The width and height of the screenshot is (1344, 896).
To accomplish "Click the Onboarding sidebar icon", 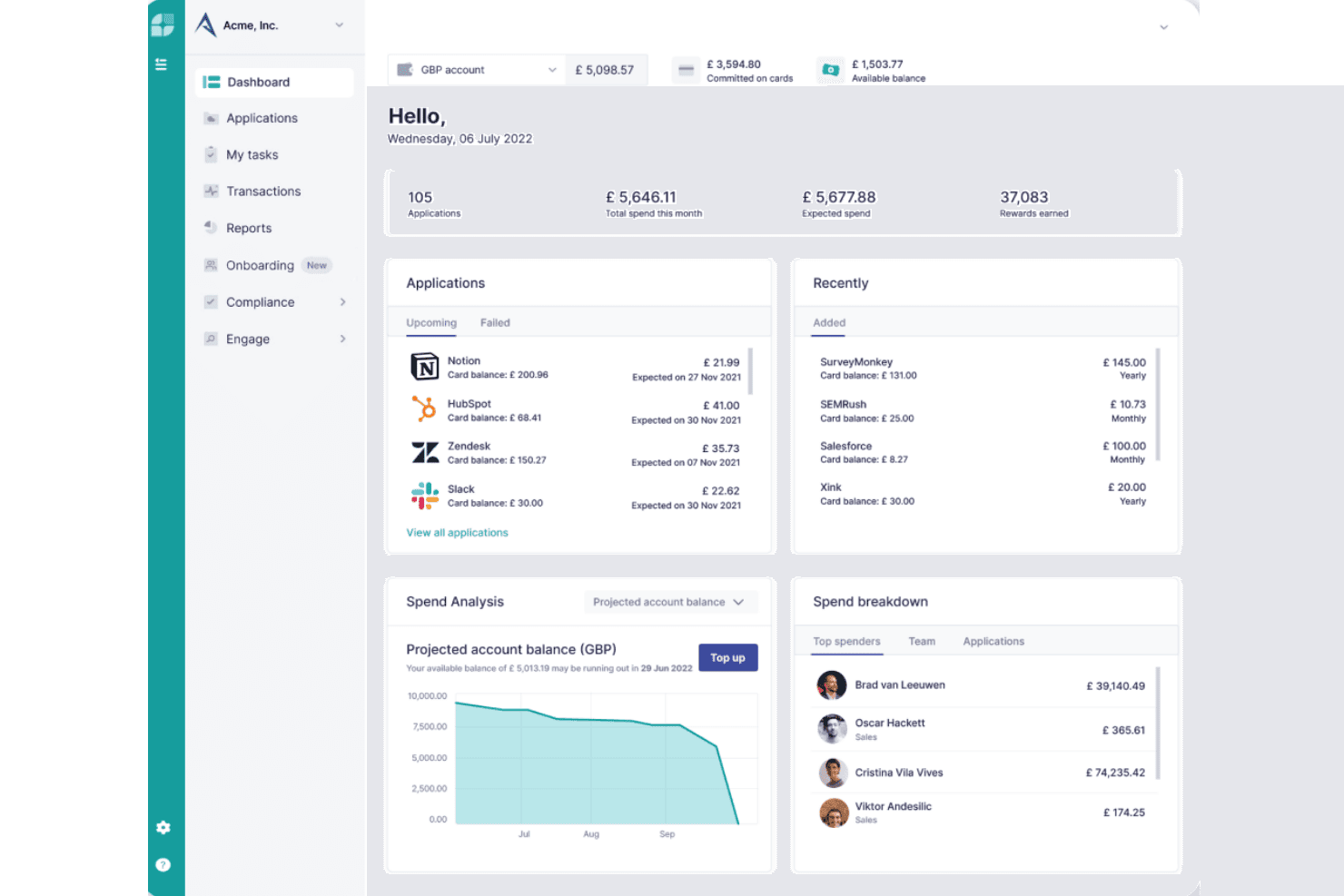I will click(211, 265).
